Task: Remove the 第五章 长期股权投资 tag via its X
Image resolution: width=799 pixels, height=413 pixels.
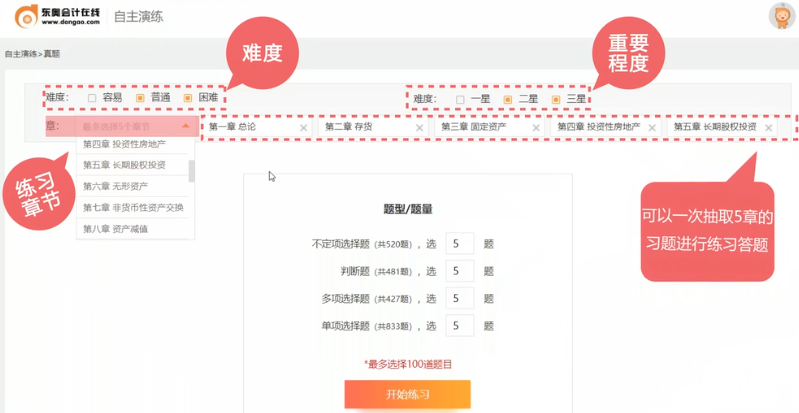Action: point(769,128)
